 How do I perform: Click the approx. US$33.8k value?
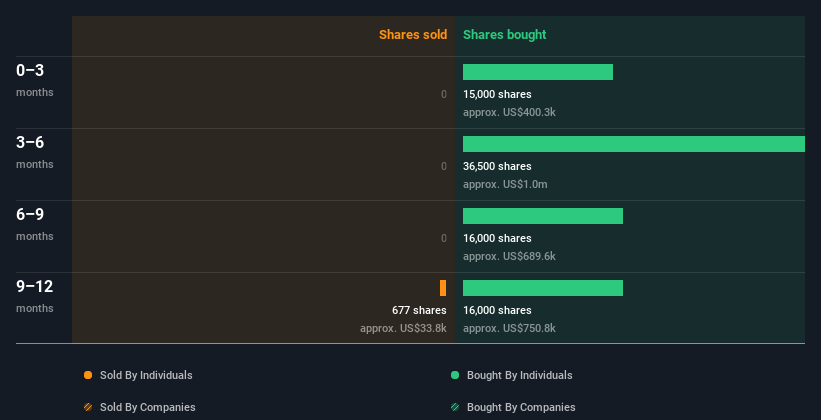(403, 328)
